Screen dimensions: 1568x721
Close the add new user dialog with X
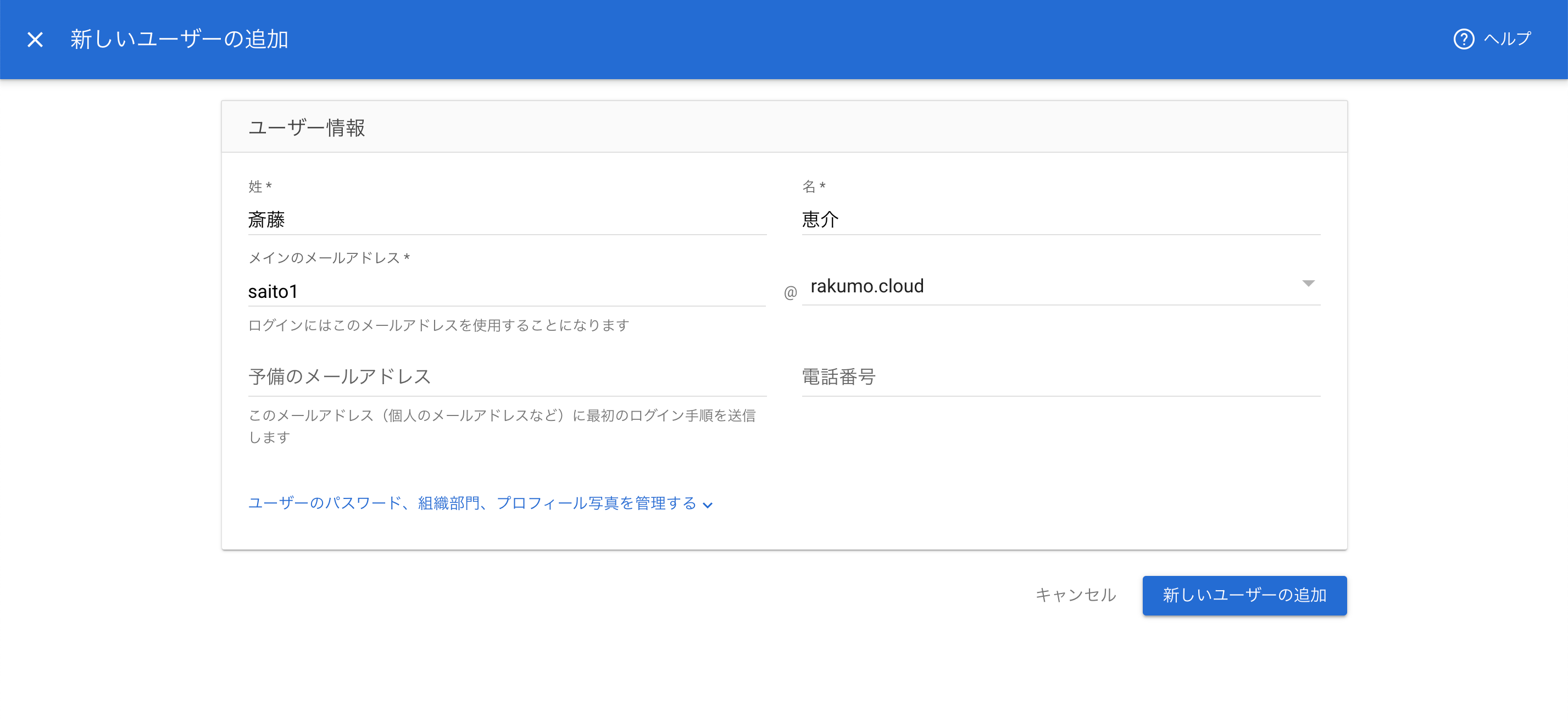35,40
